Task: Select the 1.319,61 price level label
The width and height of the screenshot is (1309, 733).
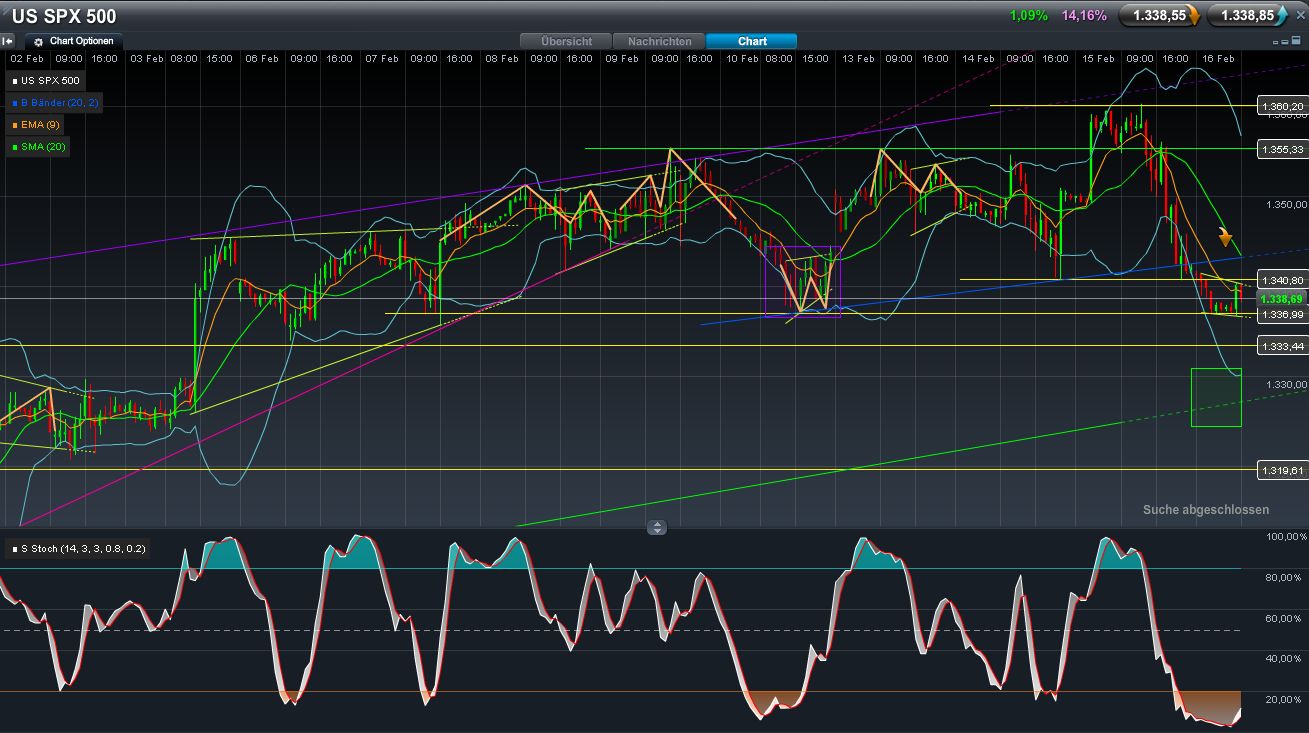Action: pyautogui.click(x=1281, y=470)
